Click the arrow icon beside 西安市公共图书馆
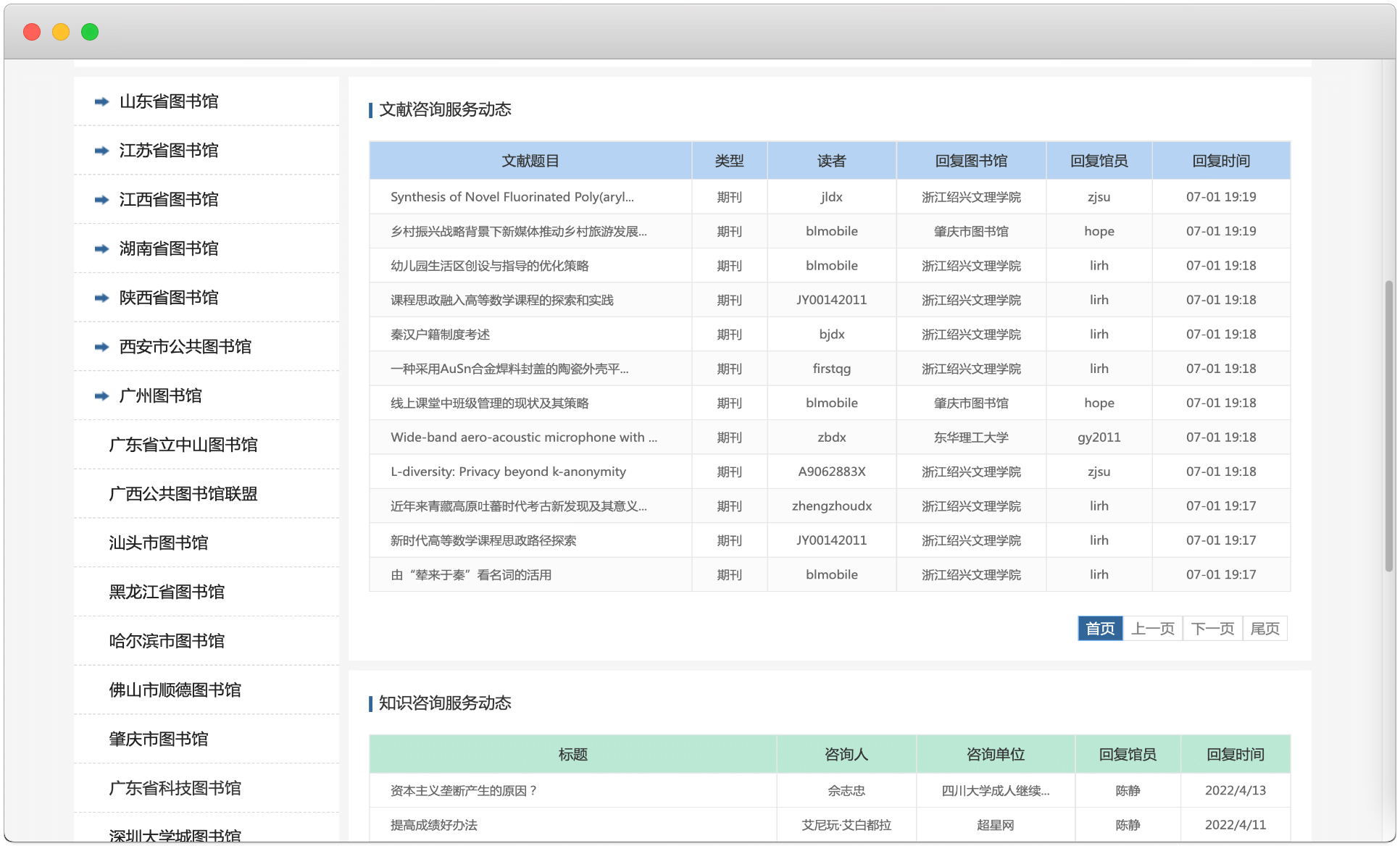 (101, 348)
